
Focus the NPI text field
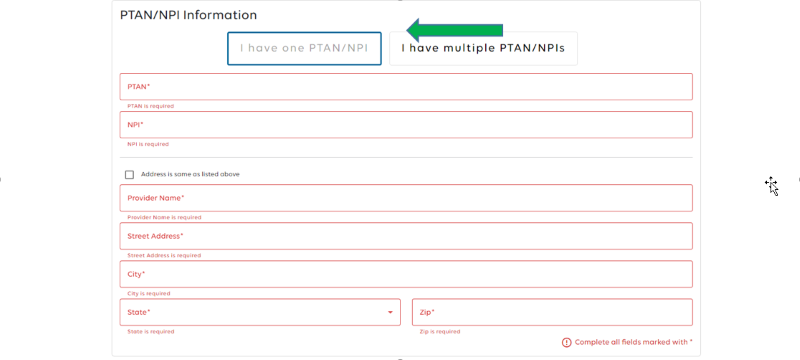(x=406, y=125)
